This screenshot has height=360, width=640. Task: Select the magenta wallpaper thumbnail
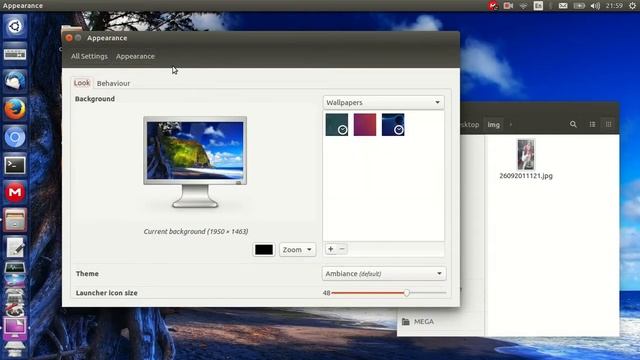[x=365, y=124]
